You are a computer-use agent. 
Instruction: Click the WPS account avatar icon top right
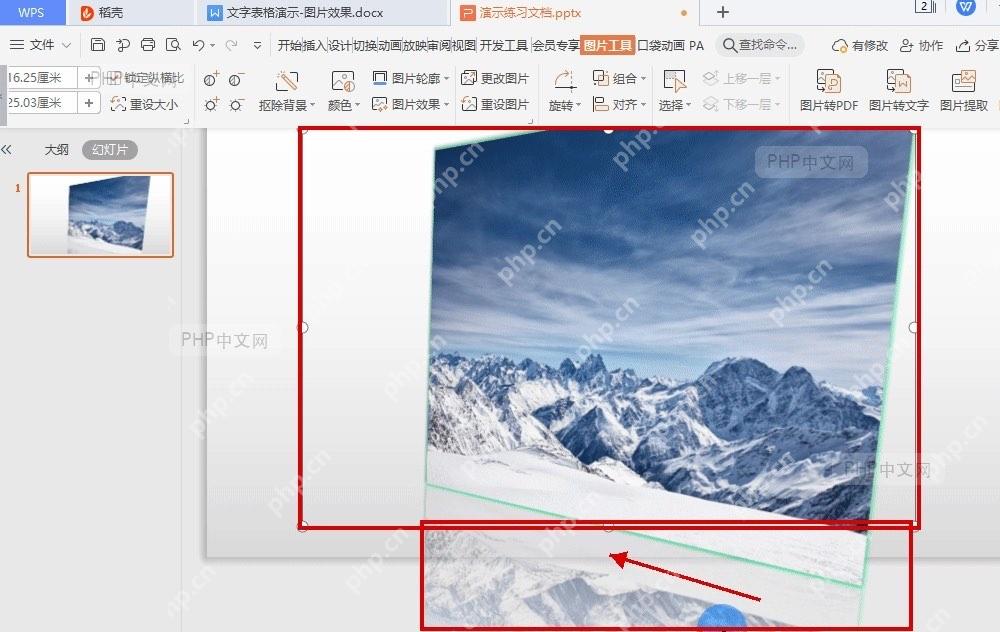[966, 7]
